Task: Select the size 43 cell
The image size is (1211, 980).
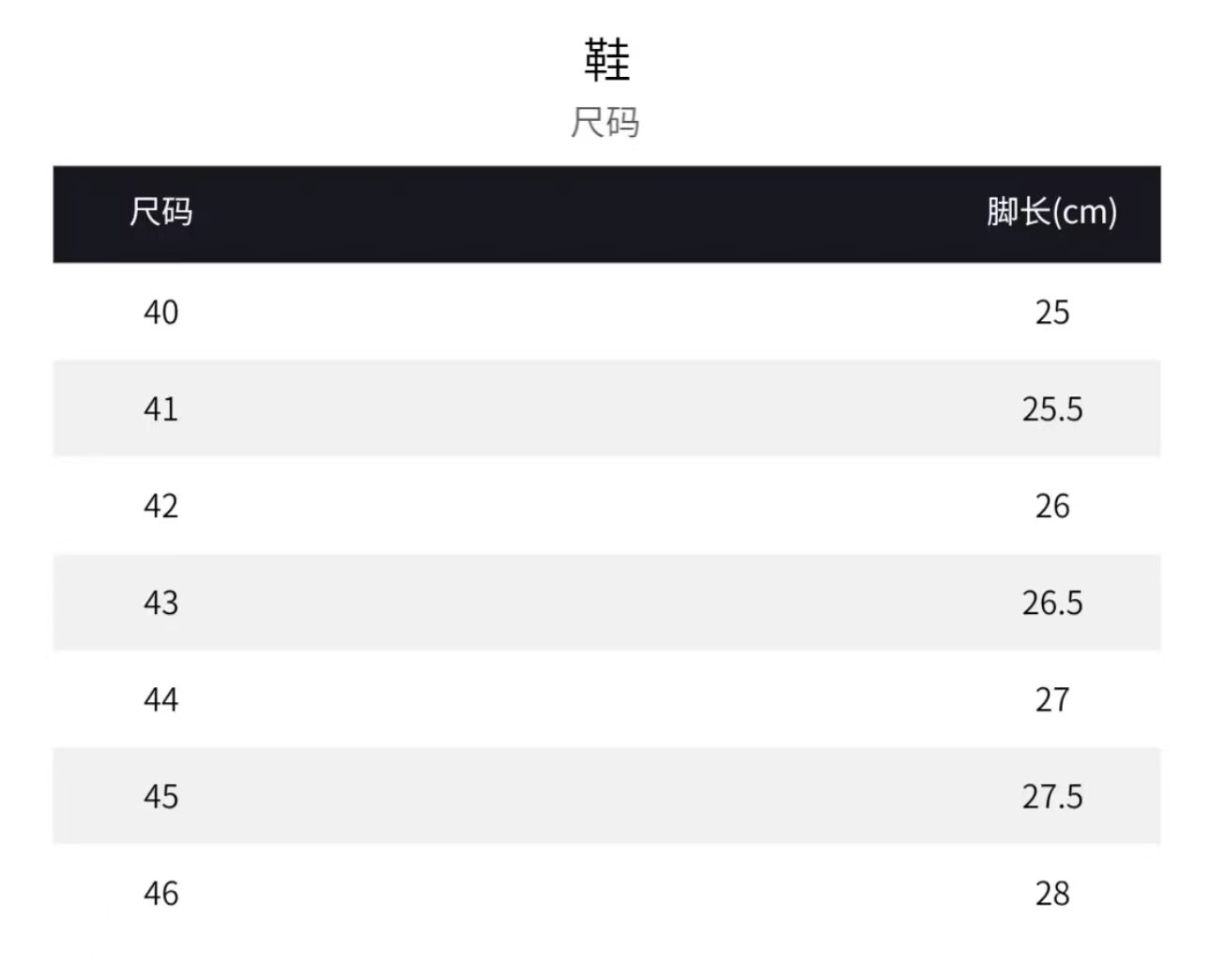Action: click(161, 603)
